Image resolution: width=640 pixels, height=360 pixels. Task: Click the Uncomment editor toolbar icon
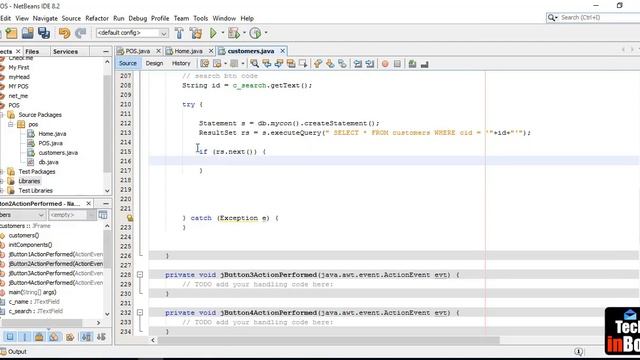click(424, 64)
